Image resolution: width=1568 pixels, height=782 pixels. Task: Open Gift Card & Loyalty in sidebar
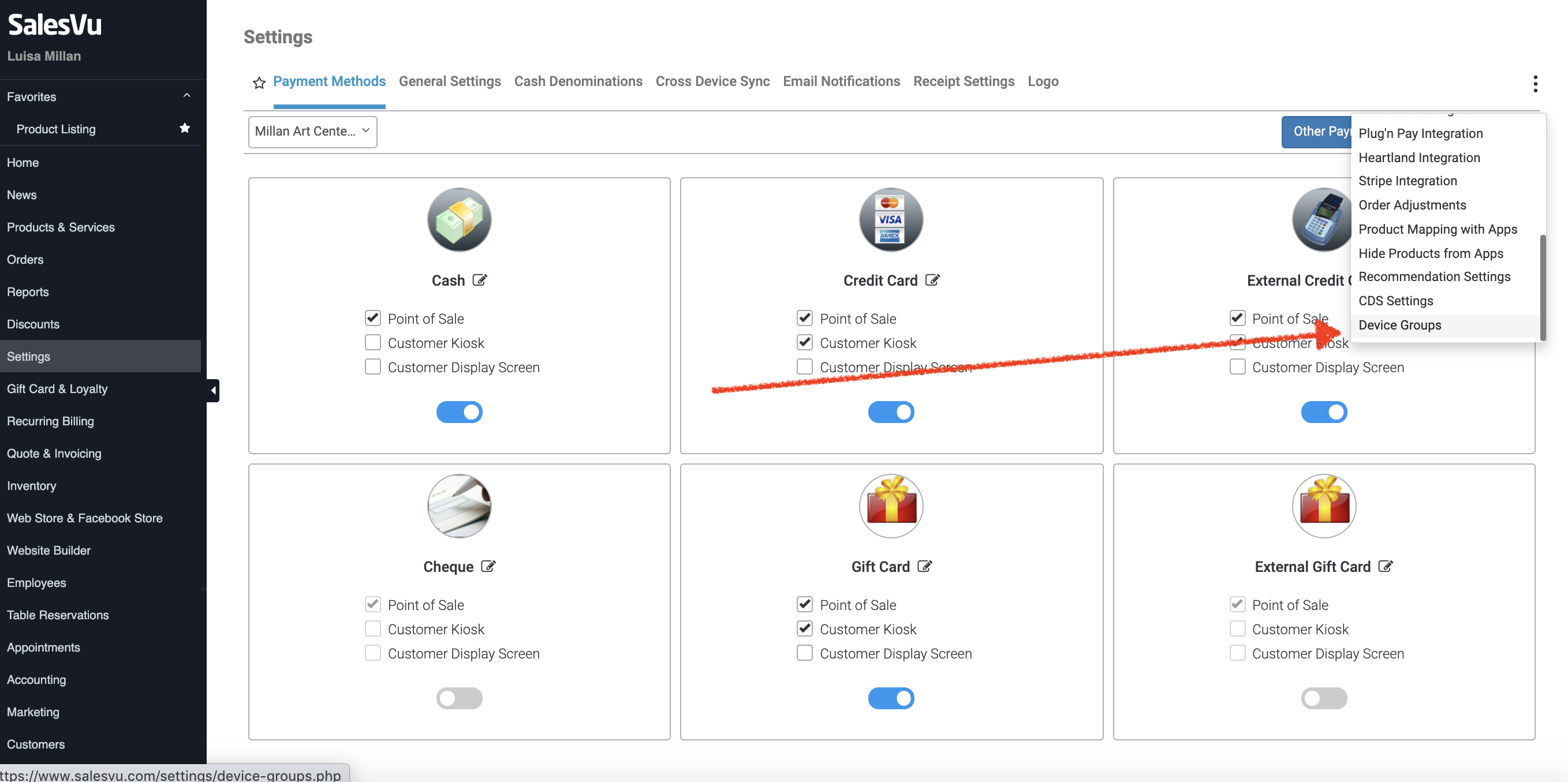[57, 388]
